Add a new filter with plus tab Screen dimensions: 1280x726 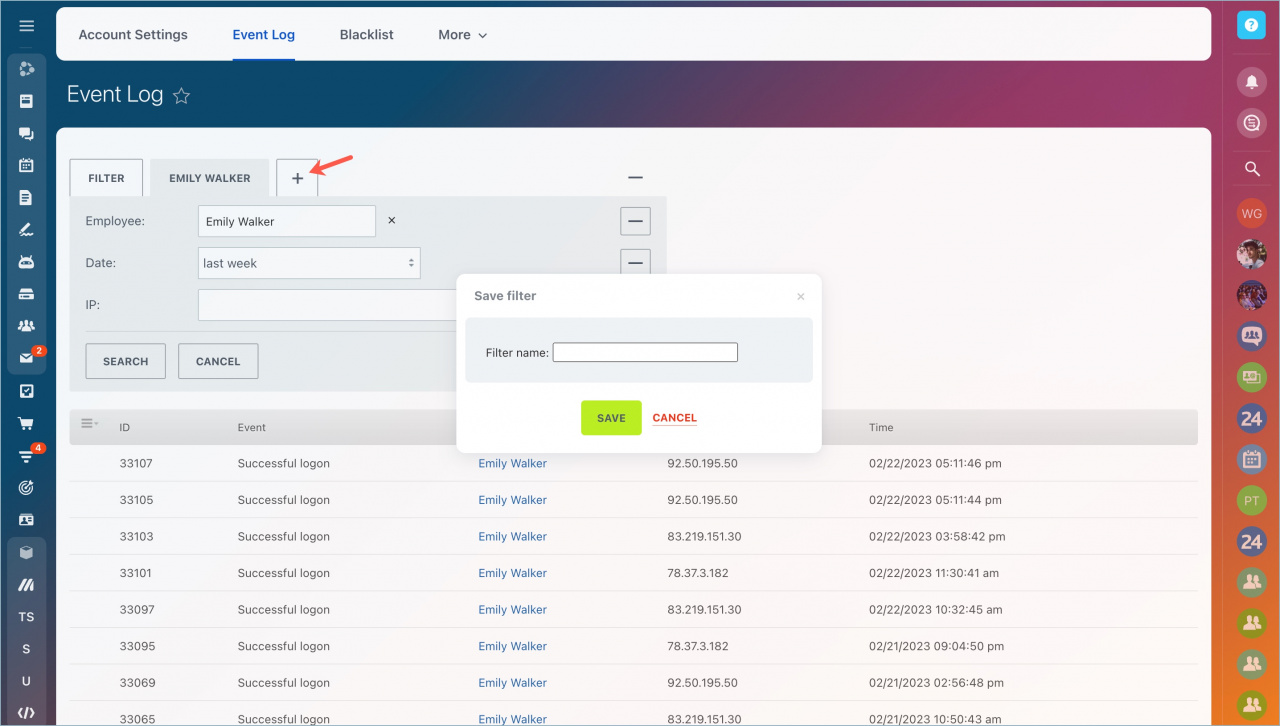pos(297,178)
